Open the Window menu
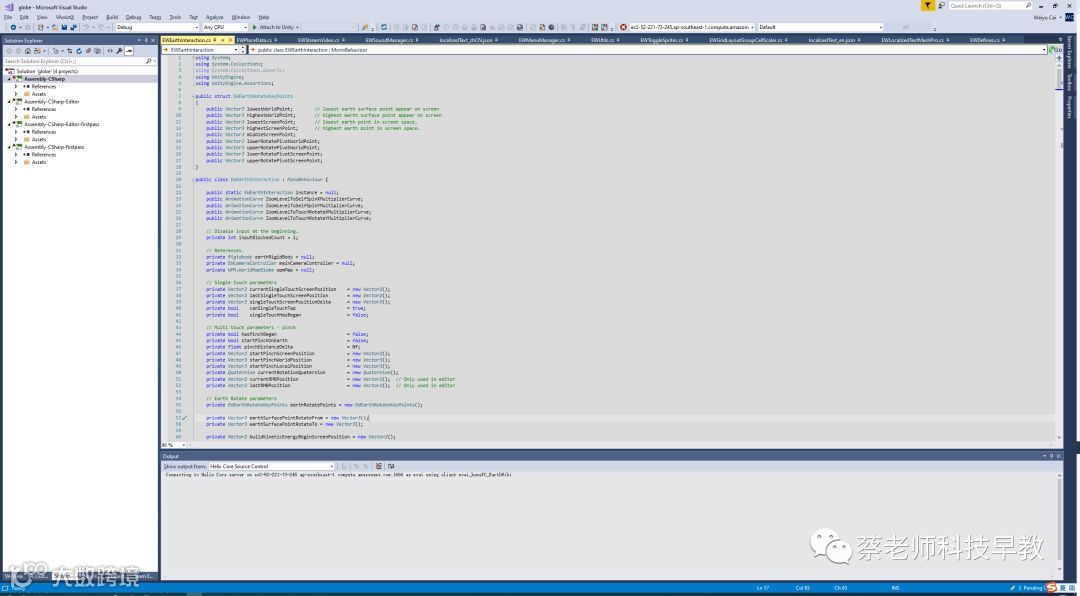Image resolution: width=1080 pixels, height=596 pixels. tap(240, 17)
